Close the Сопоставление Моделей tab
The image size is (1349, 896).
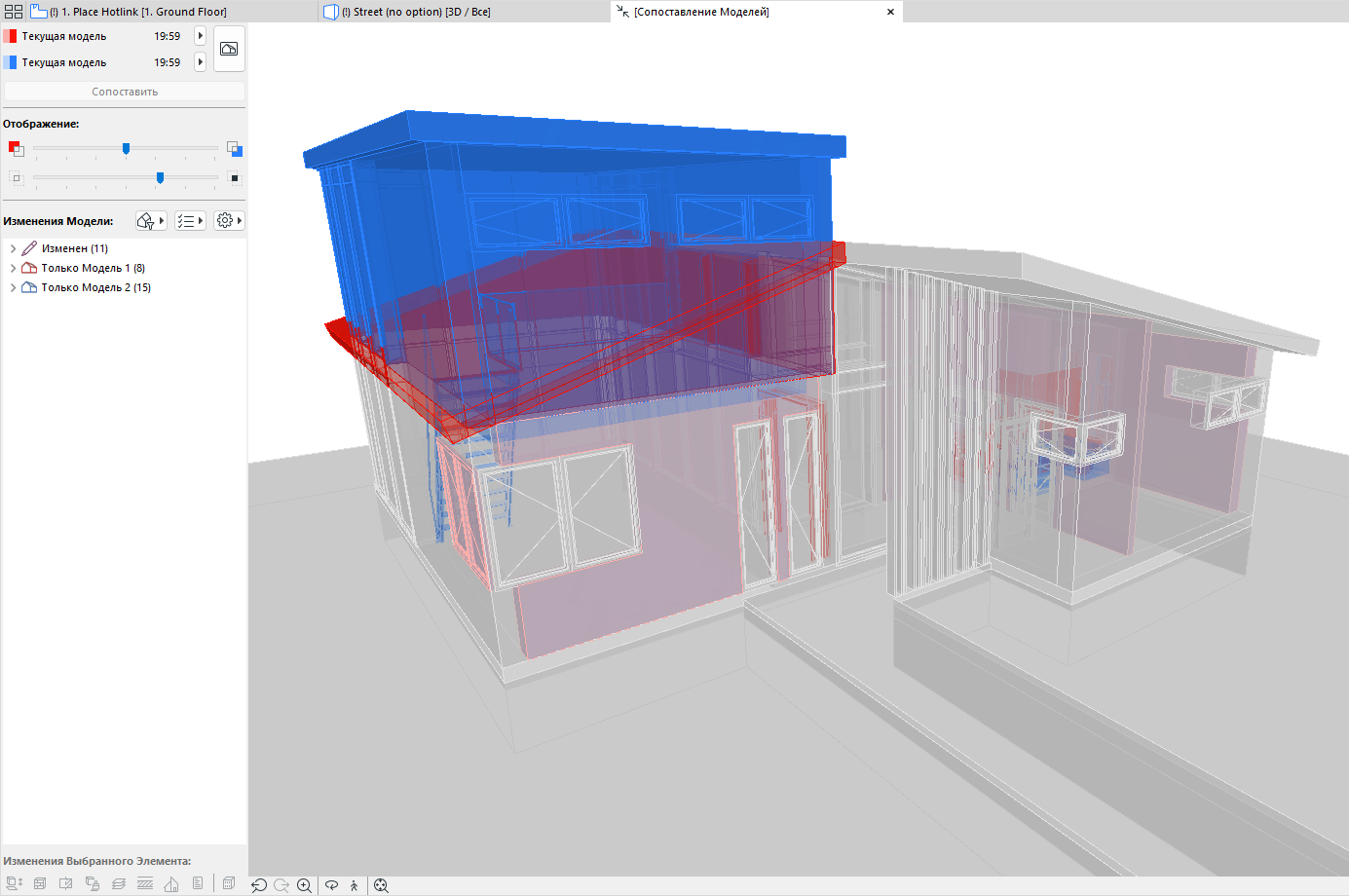coord(890,12)
